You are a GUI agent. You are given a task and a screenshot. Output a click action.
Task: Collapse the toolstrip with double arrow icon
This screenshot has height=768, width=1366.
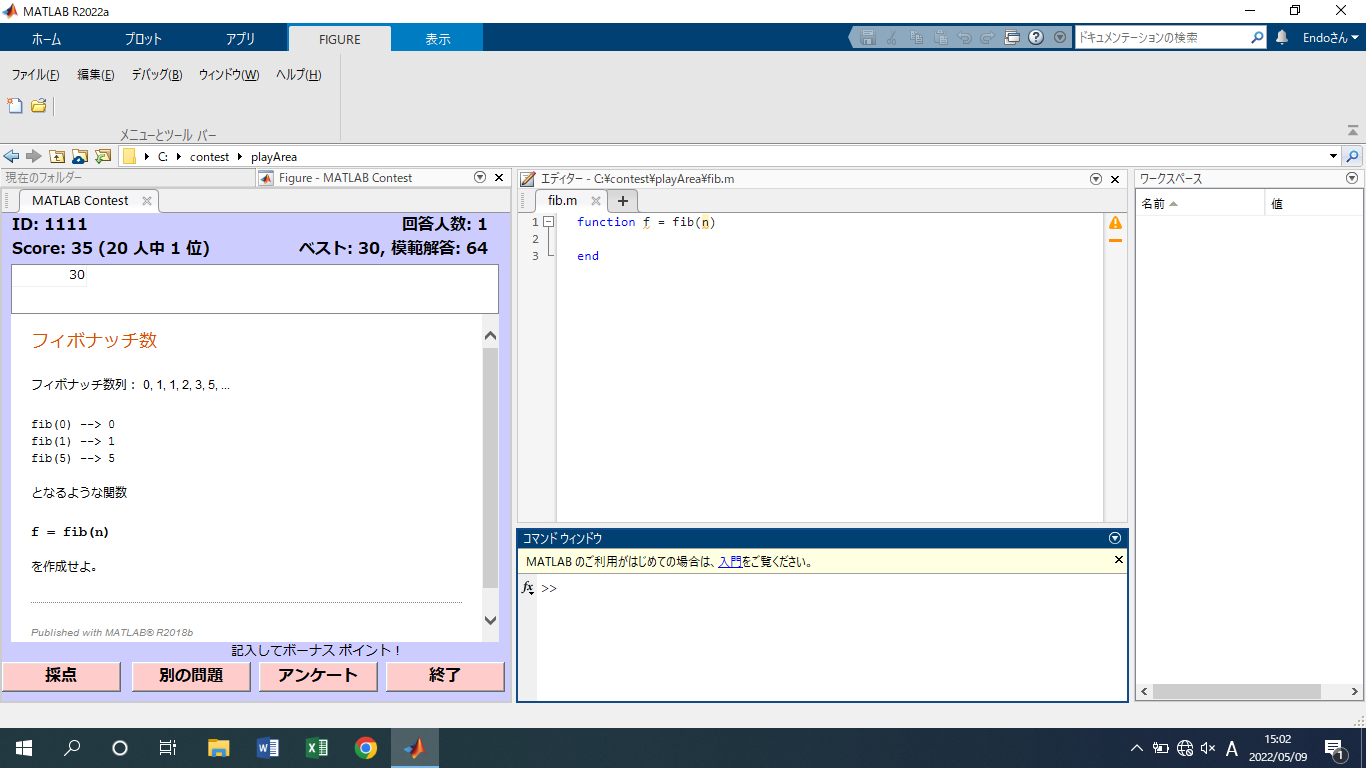tap(1353, 130)
